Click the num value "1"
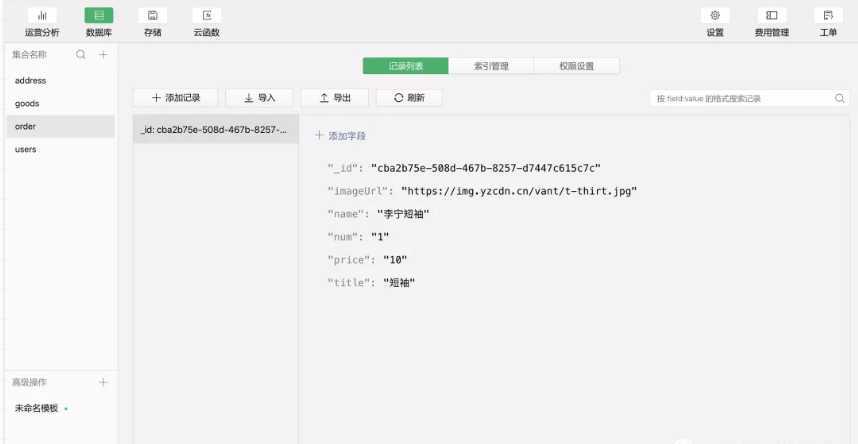 (380, 237)
